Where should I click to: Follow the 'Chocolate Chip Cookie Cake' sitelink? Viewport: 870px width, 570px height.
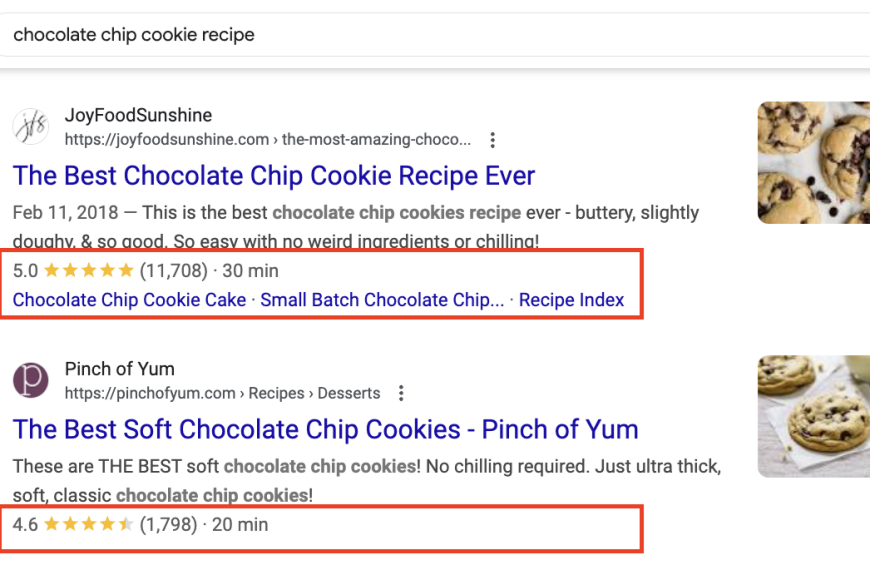(x=129, y=300)
